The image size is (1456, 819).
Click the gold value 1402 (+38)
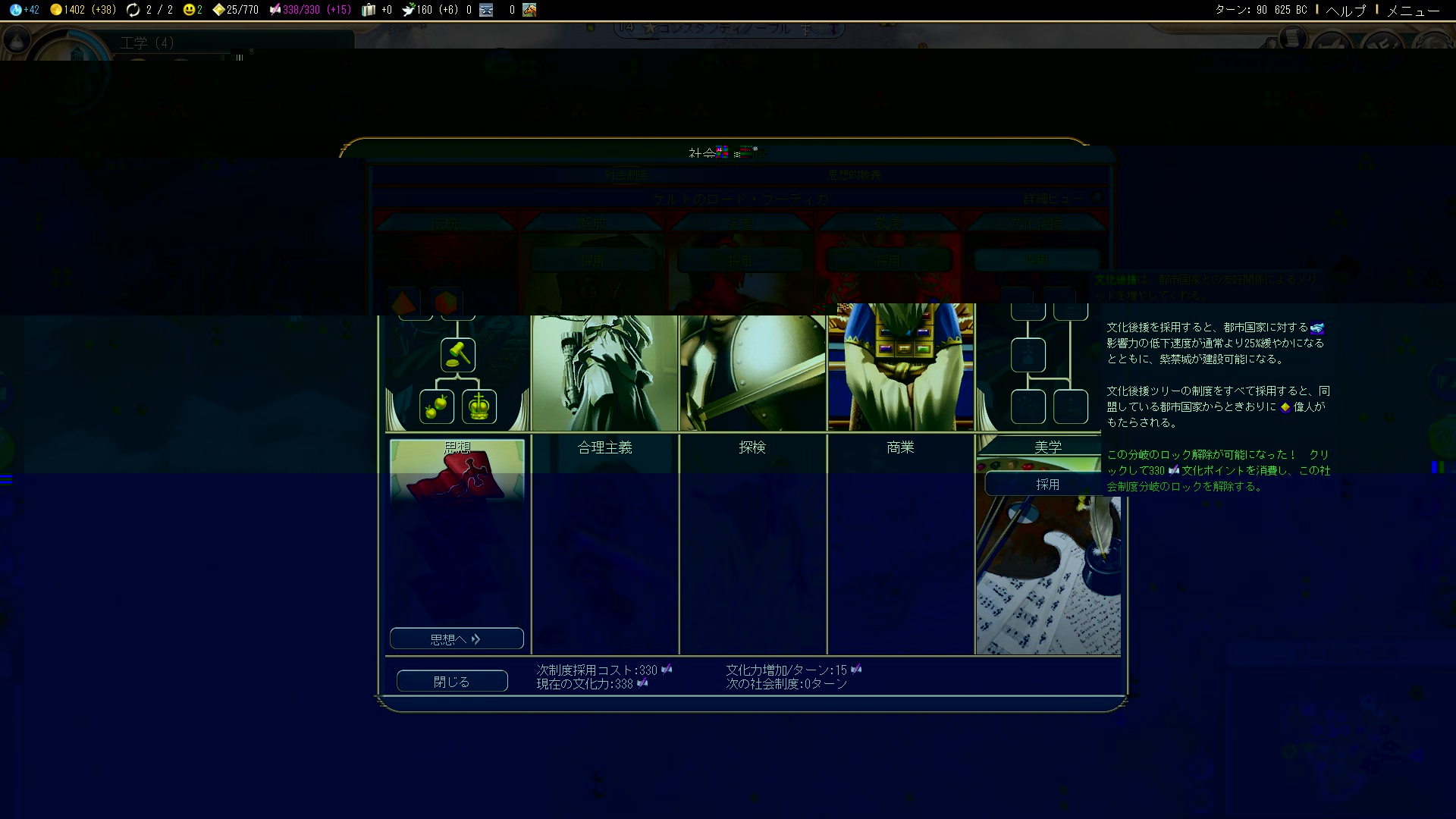(x=90, y=10)
